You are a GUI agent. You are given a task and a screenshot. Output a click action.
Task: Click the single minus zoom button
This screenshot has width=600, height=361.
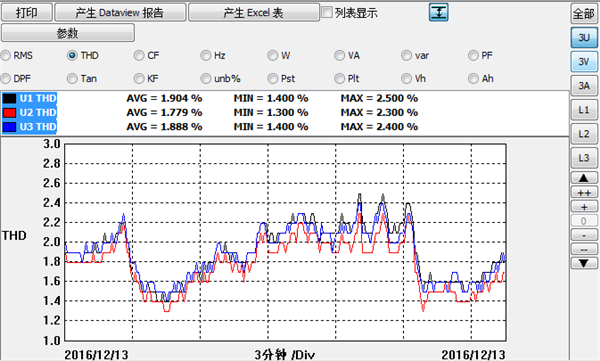[x=584, y=235]
